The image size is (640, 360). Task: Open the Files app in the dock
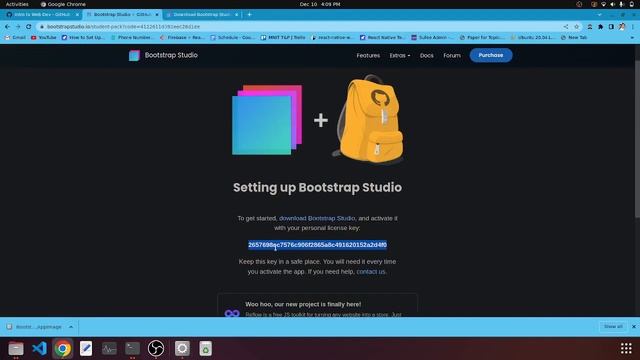(x=16, y=348)
